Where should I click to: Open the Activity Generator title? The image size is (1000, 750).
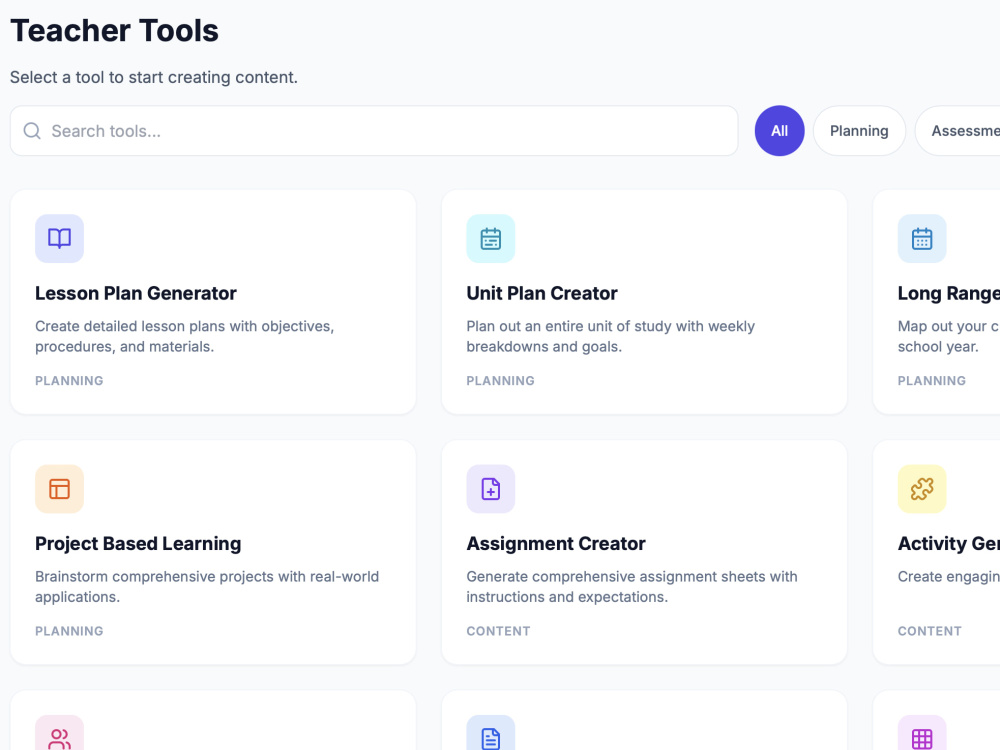pos(948,544)
